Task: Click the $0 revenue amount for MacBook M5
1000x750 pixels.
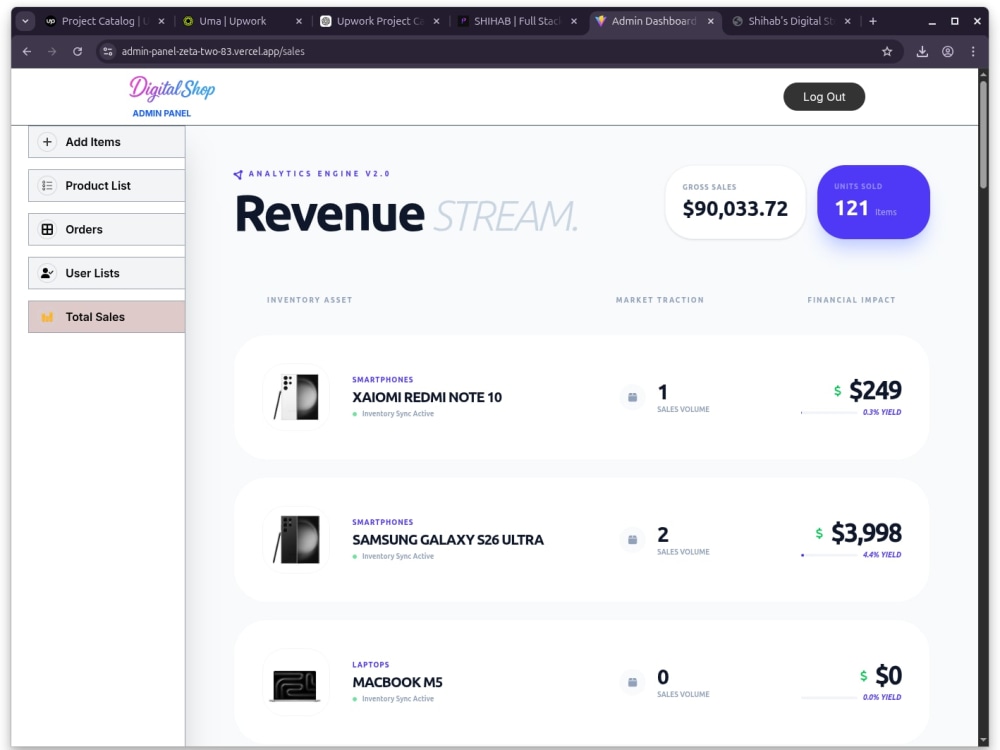Action: pos(888,675)
